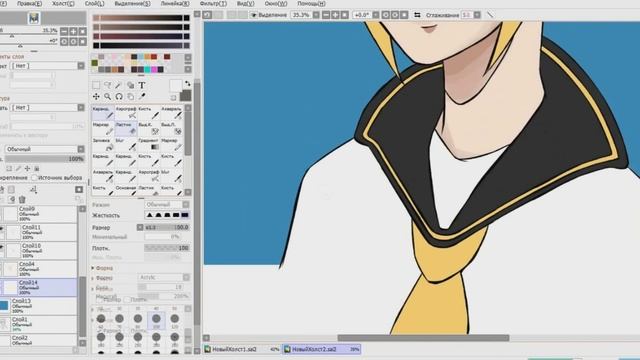Screen dimensions: 640x360
Task: Toggle transparent color box below foreground swatch
Action: pos(173,98)
